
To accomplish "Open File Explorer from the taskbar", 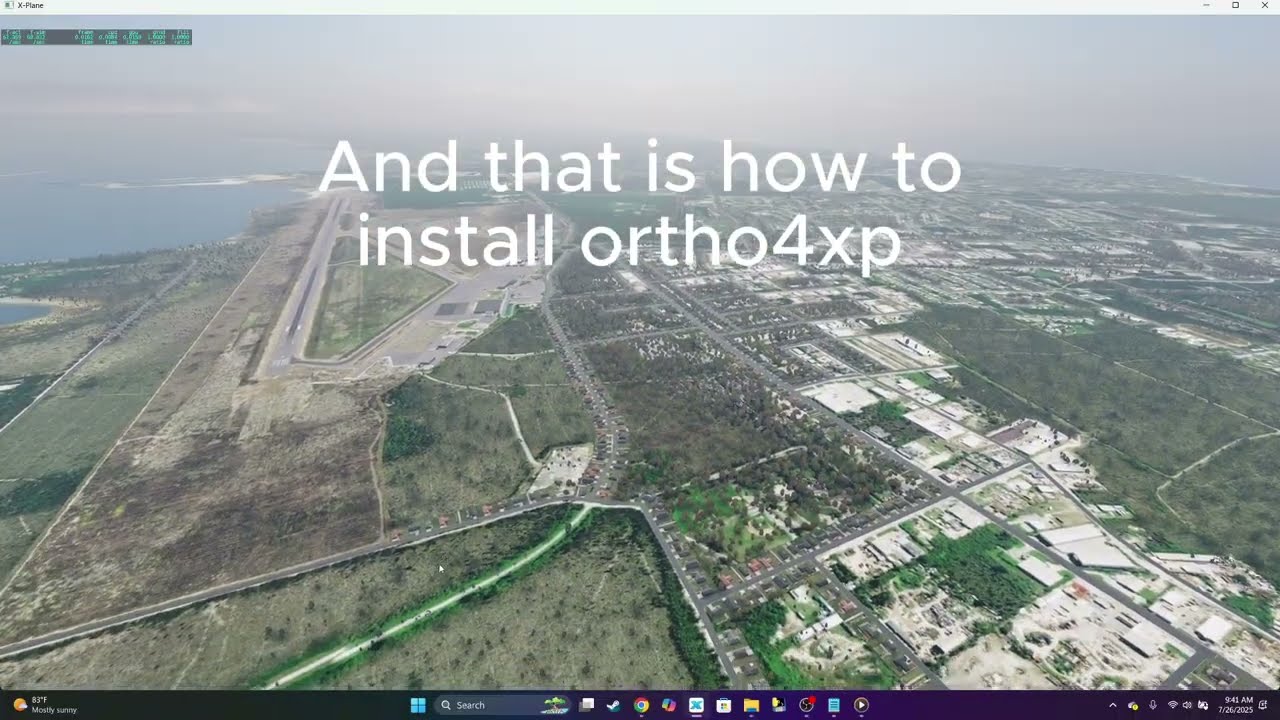I will [x=751, y=705].
